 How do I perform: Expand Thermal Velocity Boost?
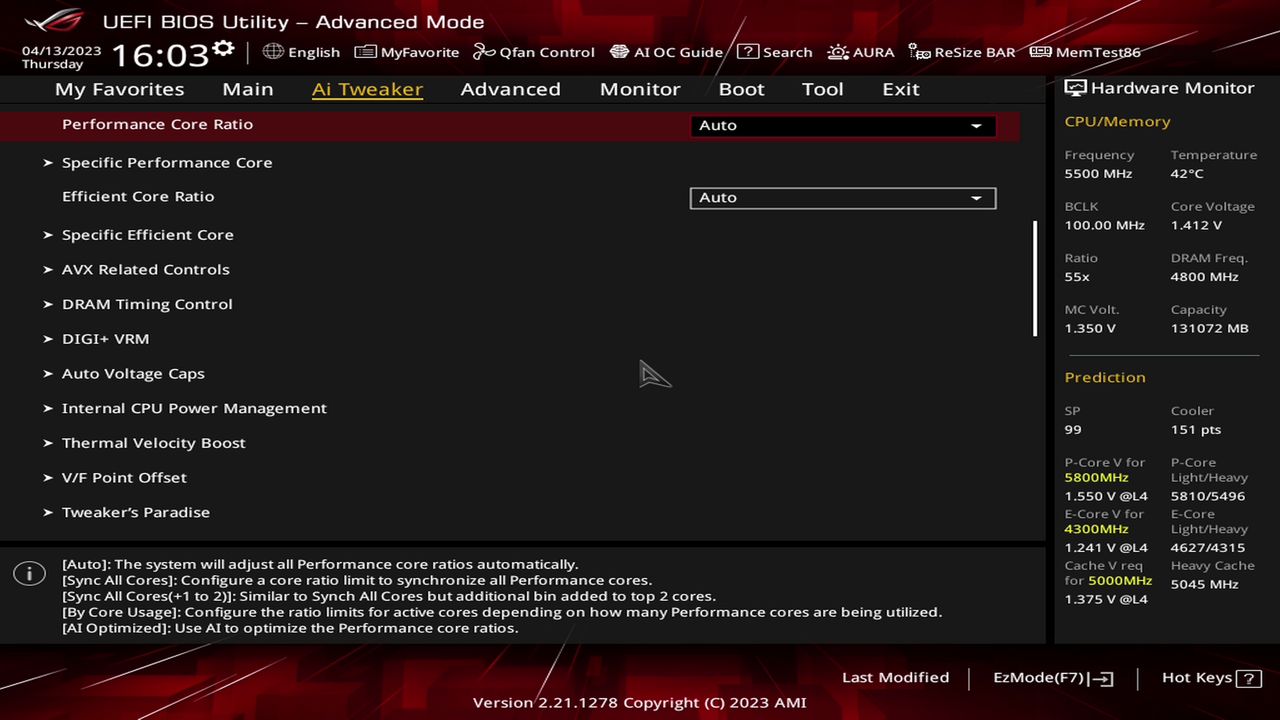[154, 443]
